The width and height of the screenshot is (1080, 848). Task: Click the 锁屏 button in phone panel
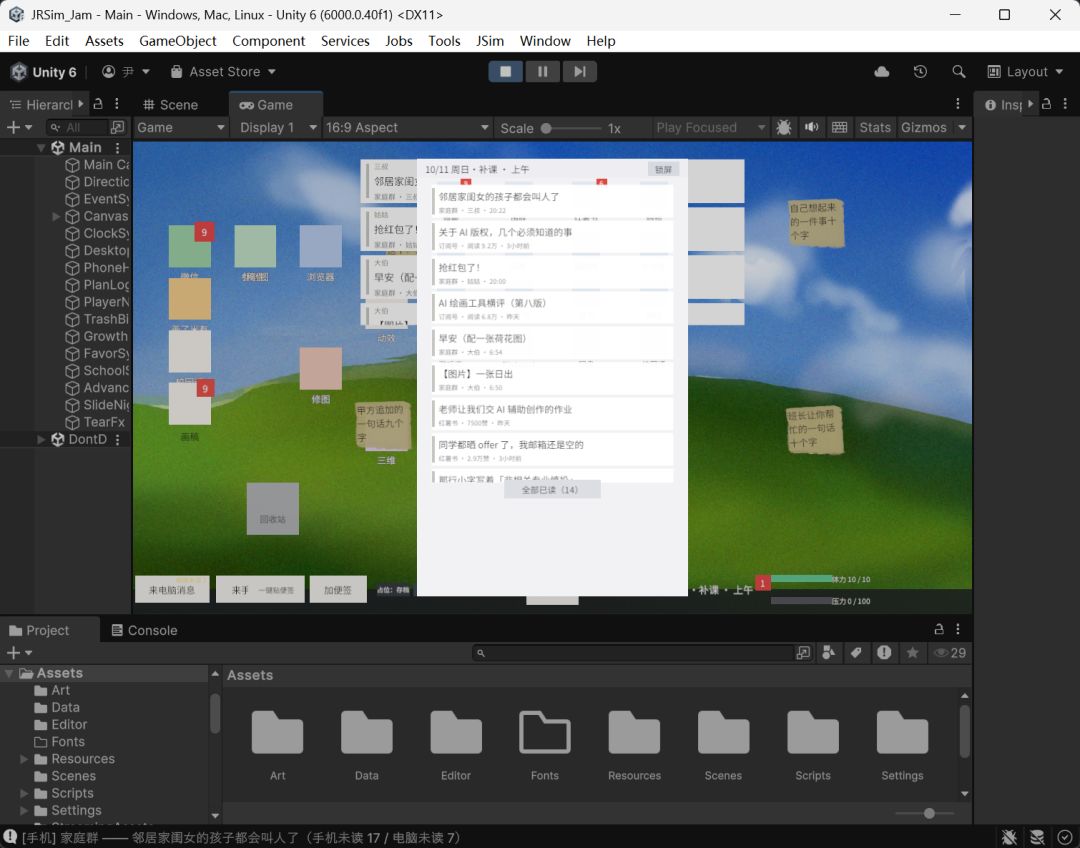coord(663,169)
